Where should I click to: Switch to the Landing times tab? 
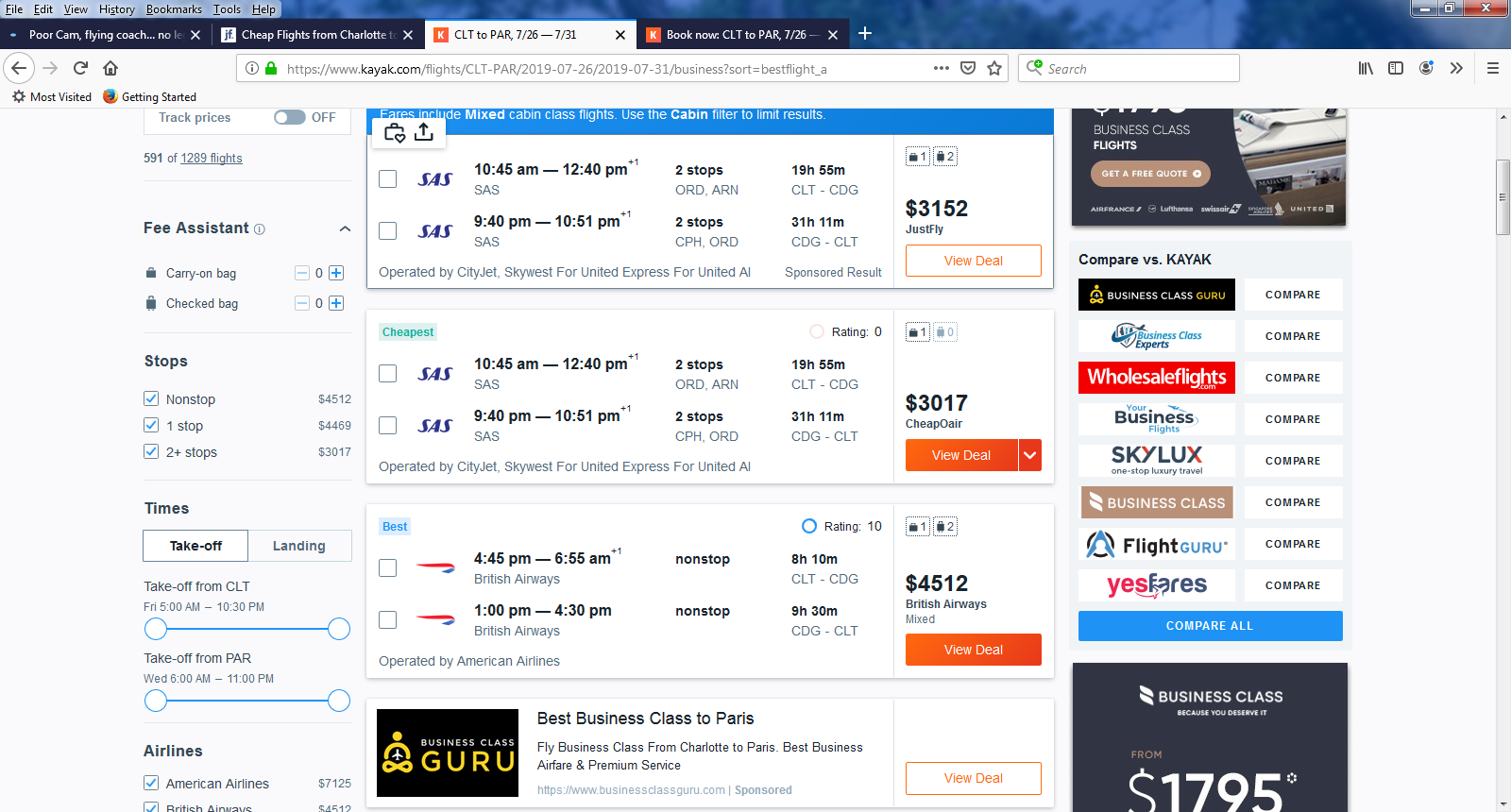coord(299,546)
